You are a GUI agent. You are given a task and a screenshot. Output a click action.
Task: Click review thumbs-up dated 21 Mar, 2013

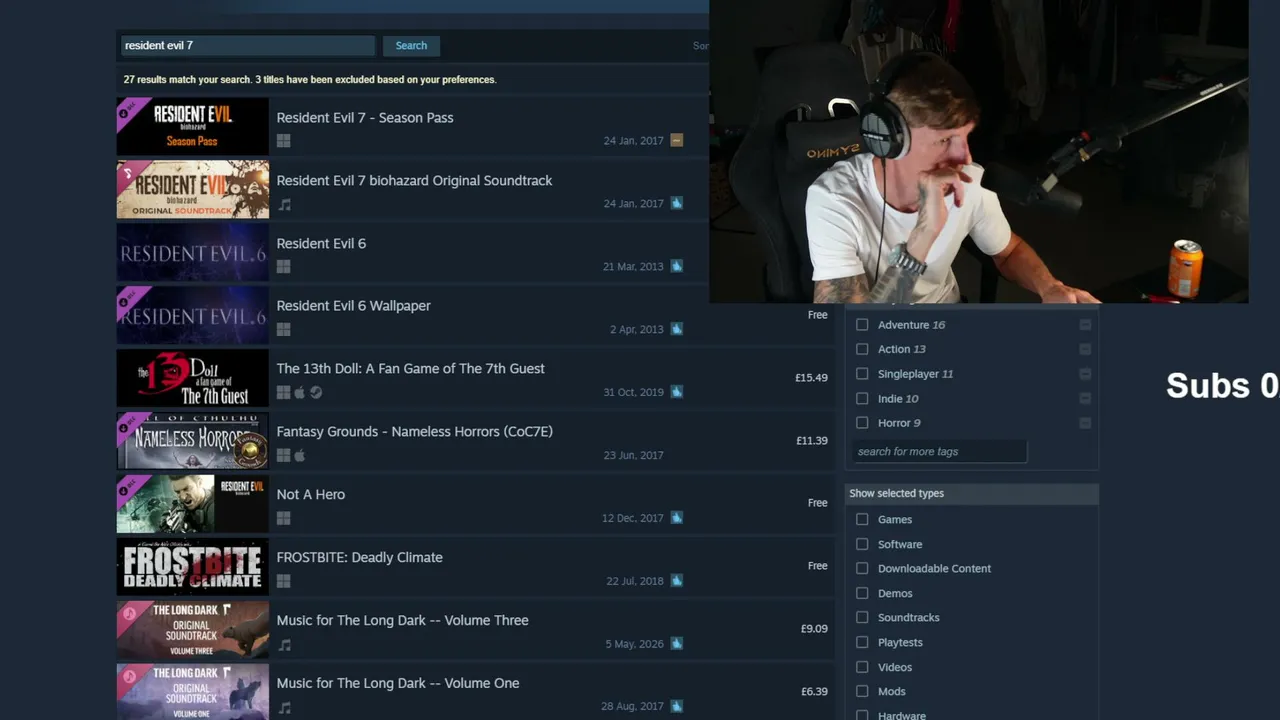pos(677,266)
